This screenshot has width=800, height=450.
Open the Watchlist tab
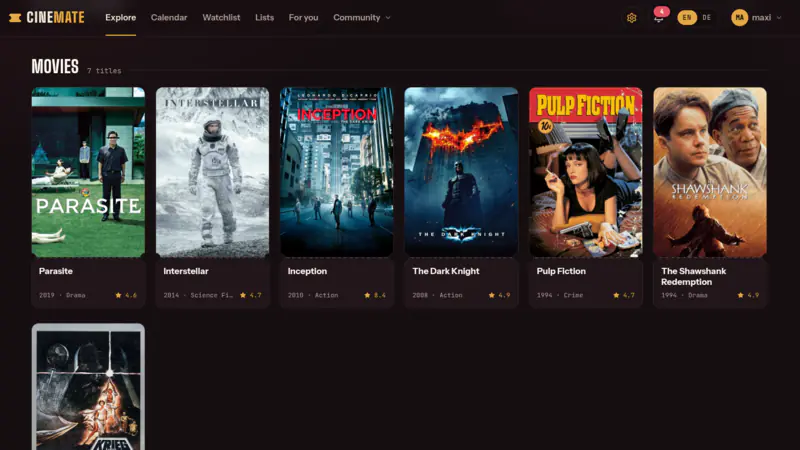tap(221, 18)
